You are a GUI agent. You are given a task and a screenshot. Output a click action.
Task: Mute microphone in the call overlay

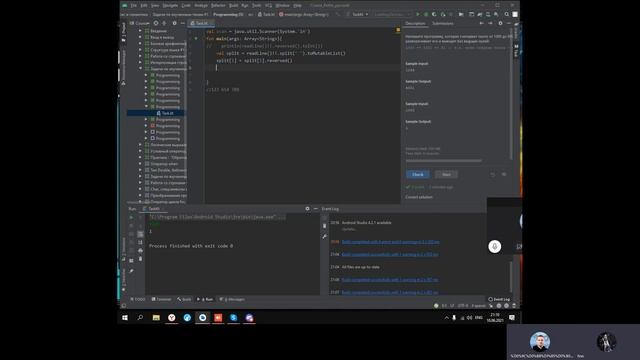pos(495,247)
